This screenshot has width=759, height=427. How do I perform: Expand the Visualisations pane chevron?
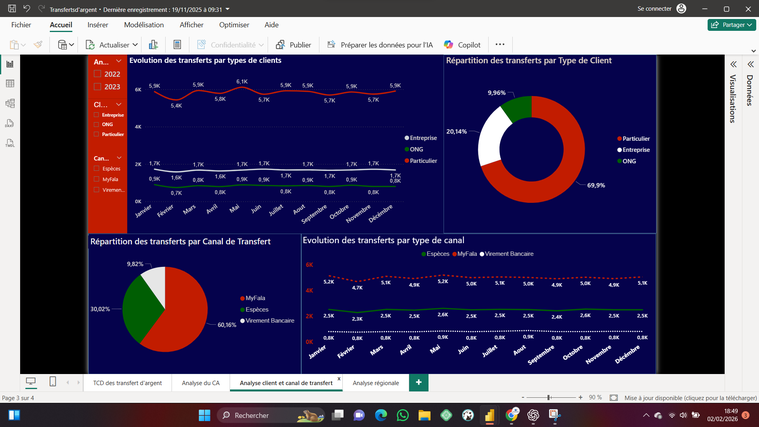pos(733,64)
